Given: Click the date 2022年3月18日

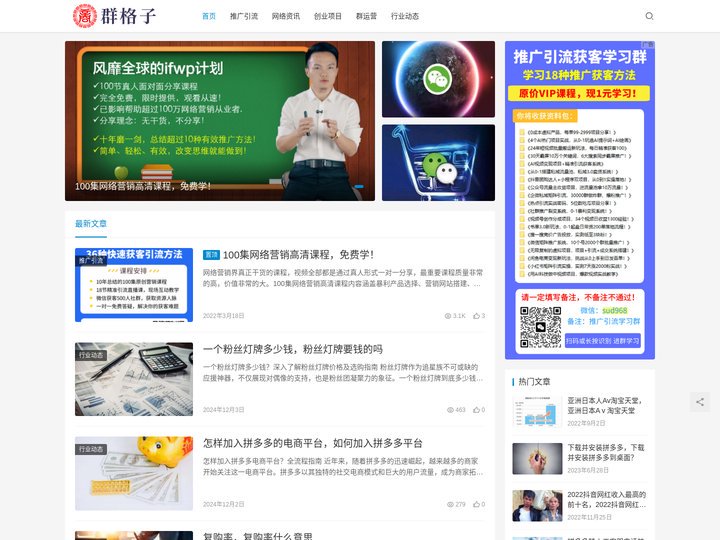Looking at the screenshot, I should tap(224, 316).
